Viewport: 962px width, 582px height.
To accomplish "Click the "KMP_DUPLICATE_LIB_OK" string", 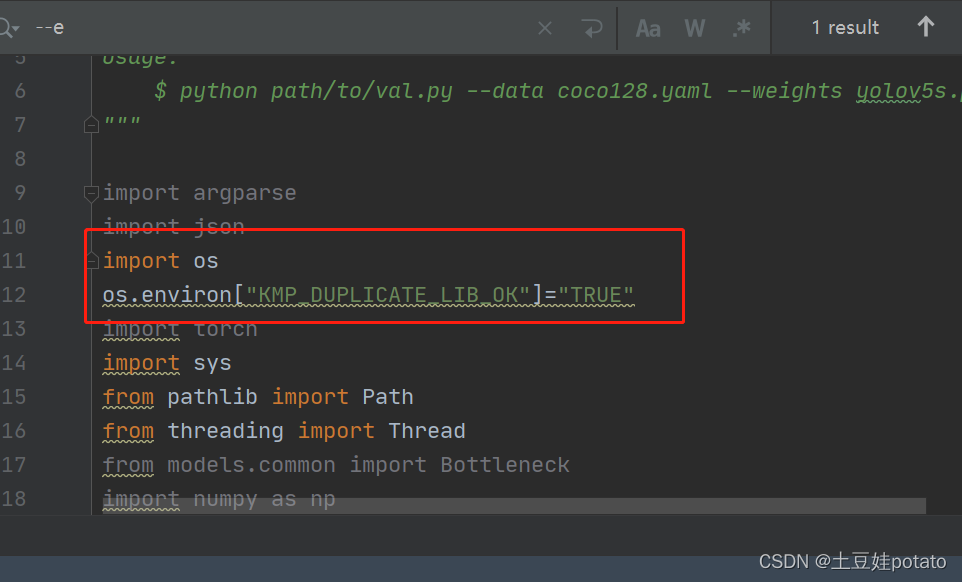I will (x=387, y=296).
